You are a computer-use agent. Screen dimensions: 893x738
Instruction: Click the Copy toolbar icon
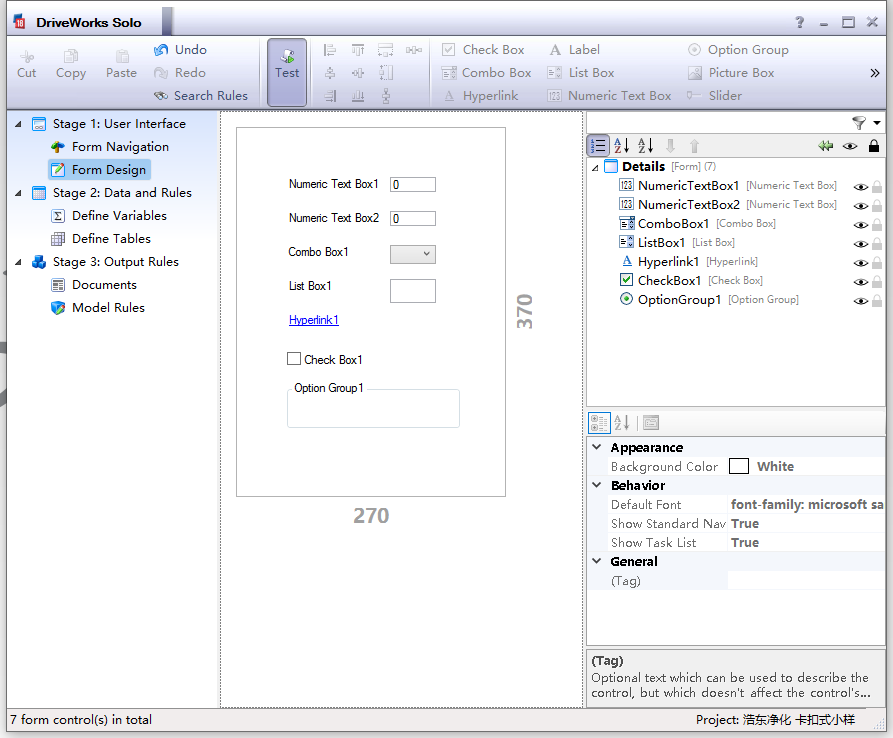tap(71, 64)
